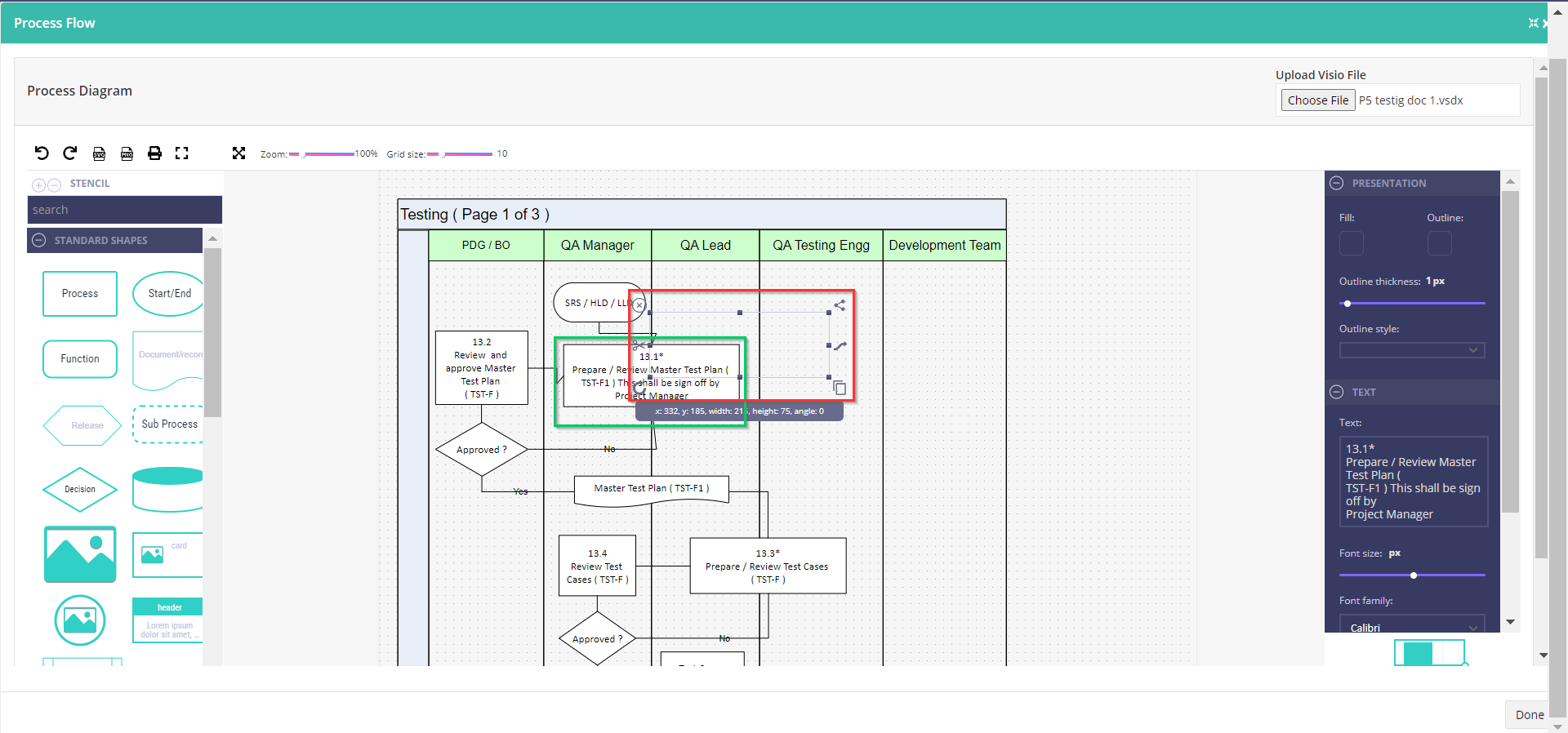This screenshot has width=1568, height=733.
Task: Pick the database cylinder stencil shape
Action: (168, 490)
